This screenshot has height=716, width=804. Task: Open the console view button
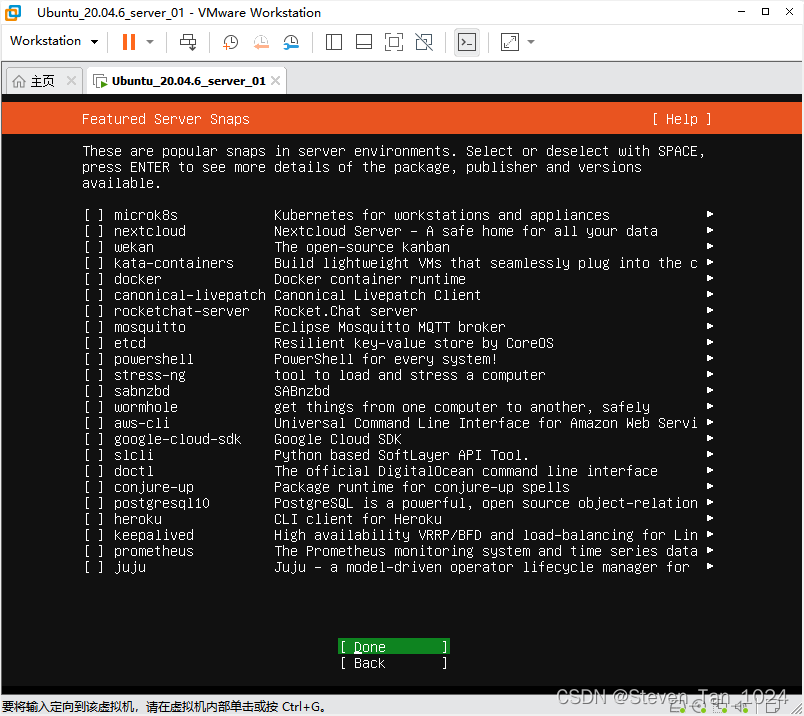click(x=467, y=42)
